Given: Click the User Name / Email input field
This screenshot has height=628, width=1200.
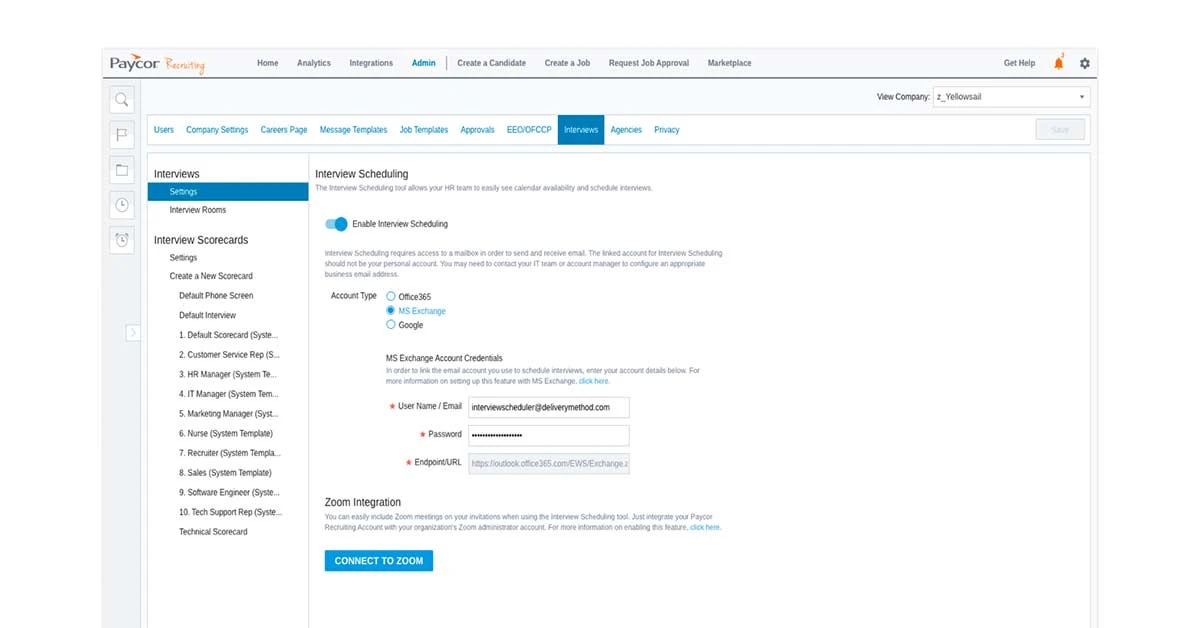Looking at the screenshot, I should pyautogui.click(x=548, y=407).
